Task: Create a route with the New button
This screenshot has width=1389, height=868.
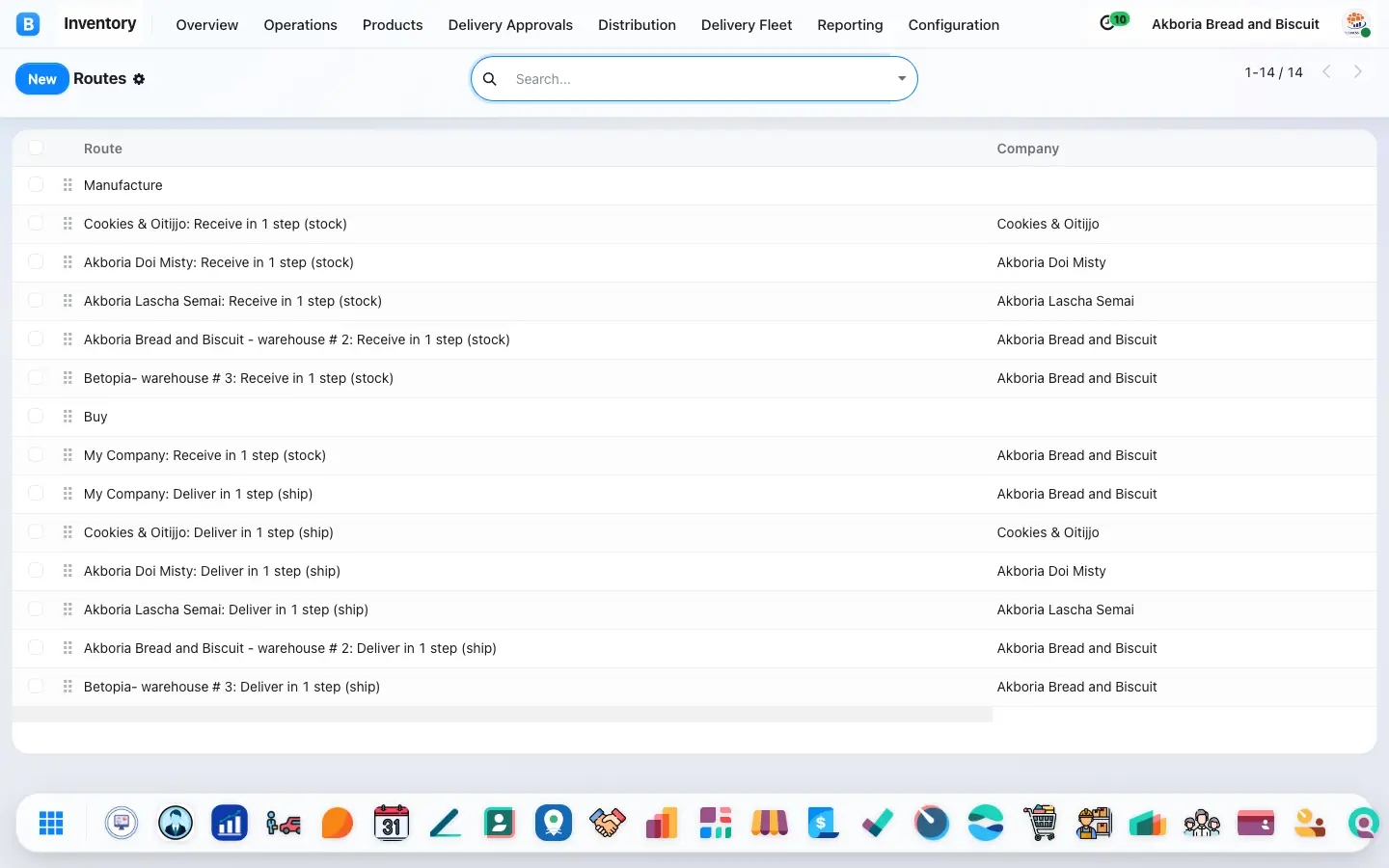Action: (x=42, y=79)
